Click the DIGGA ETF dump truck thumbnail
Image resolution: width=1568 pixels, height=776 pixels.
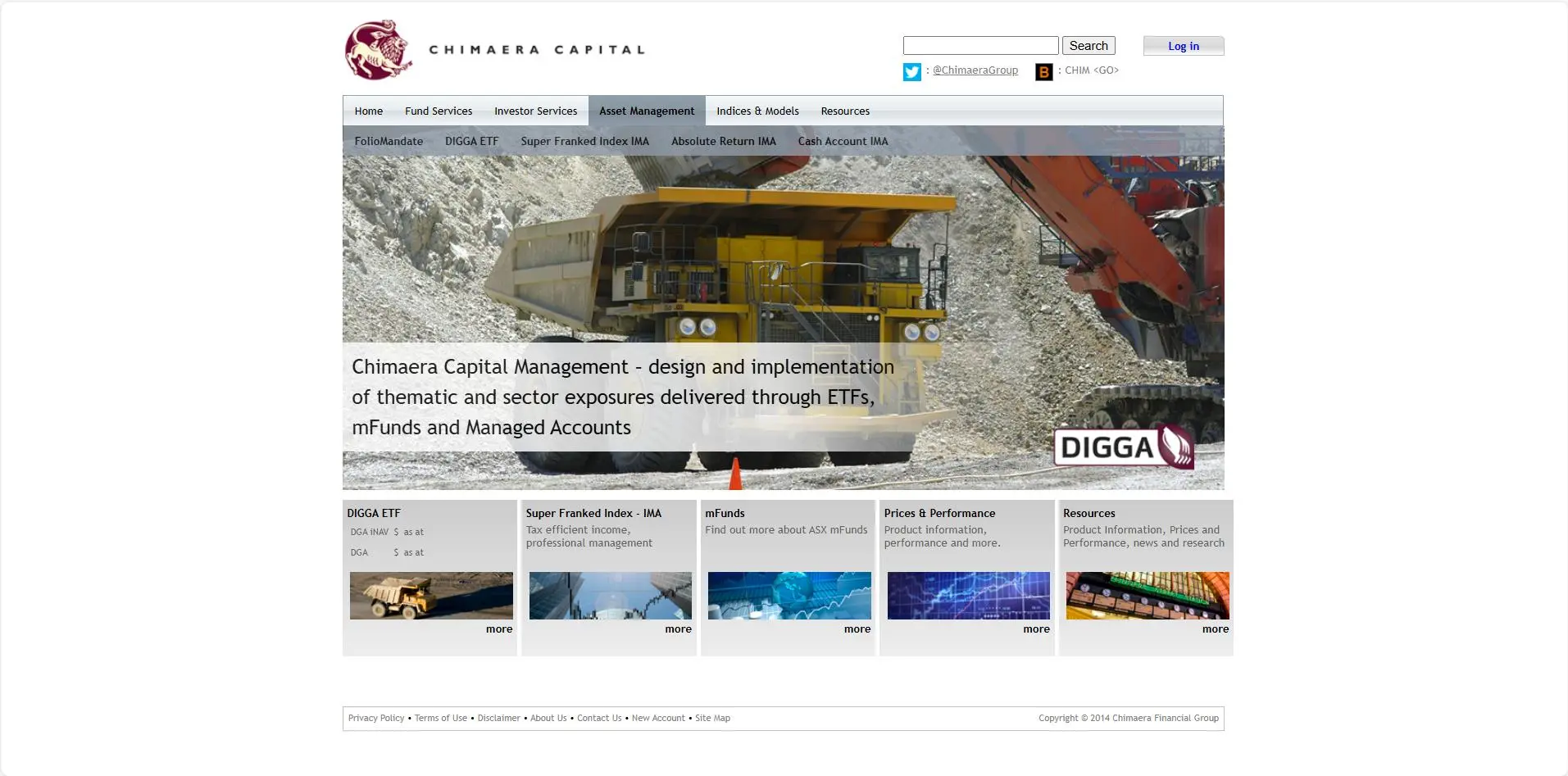(x=431, y=596)
